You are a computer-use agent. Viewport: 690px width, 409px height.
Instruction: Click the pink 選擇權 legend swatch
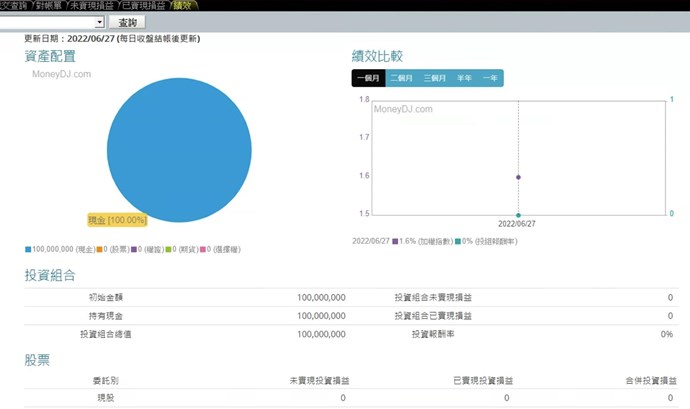(x=207, y=249)
